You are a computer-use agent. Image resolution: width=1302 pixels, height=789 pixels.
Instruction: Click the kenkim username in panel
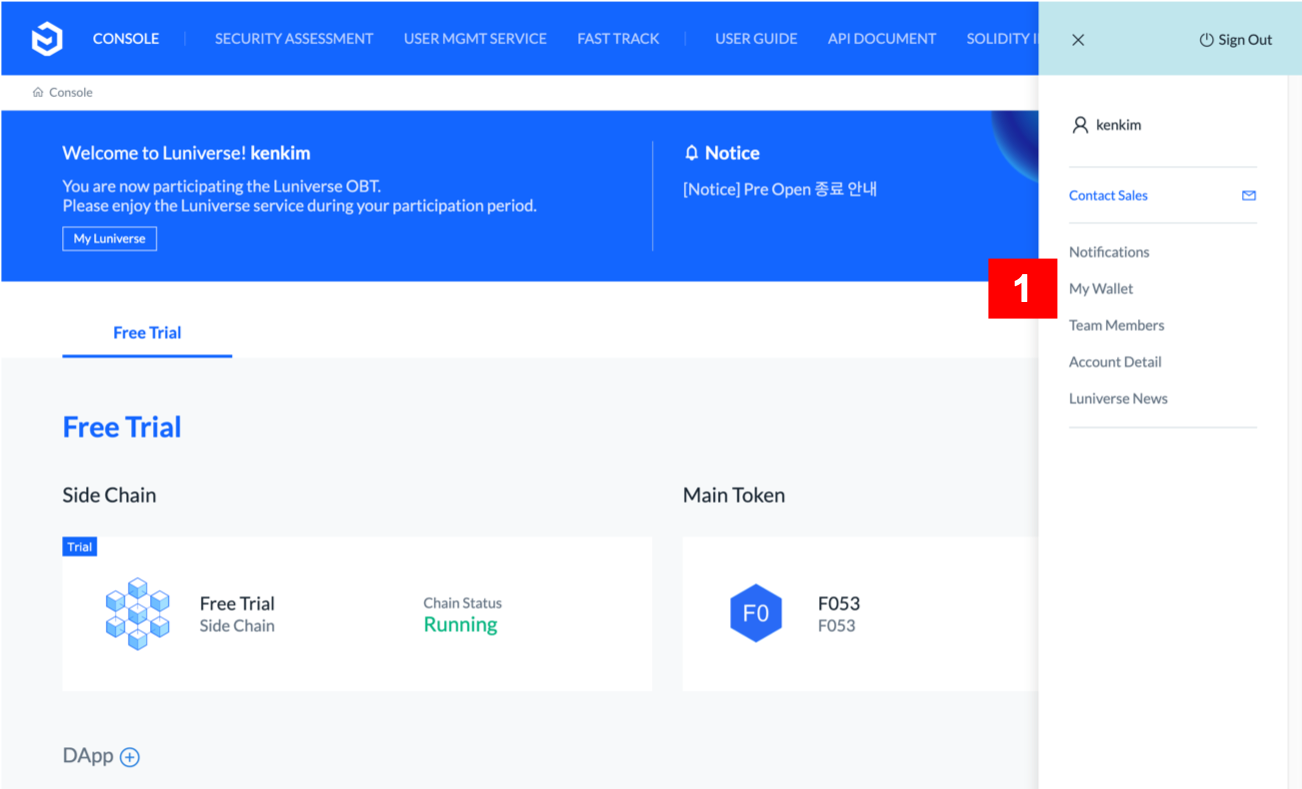(1118, 125)
